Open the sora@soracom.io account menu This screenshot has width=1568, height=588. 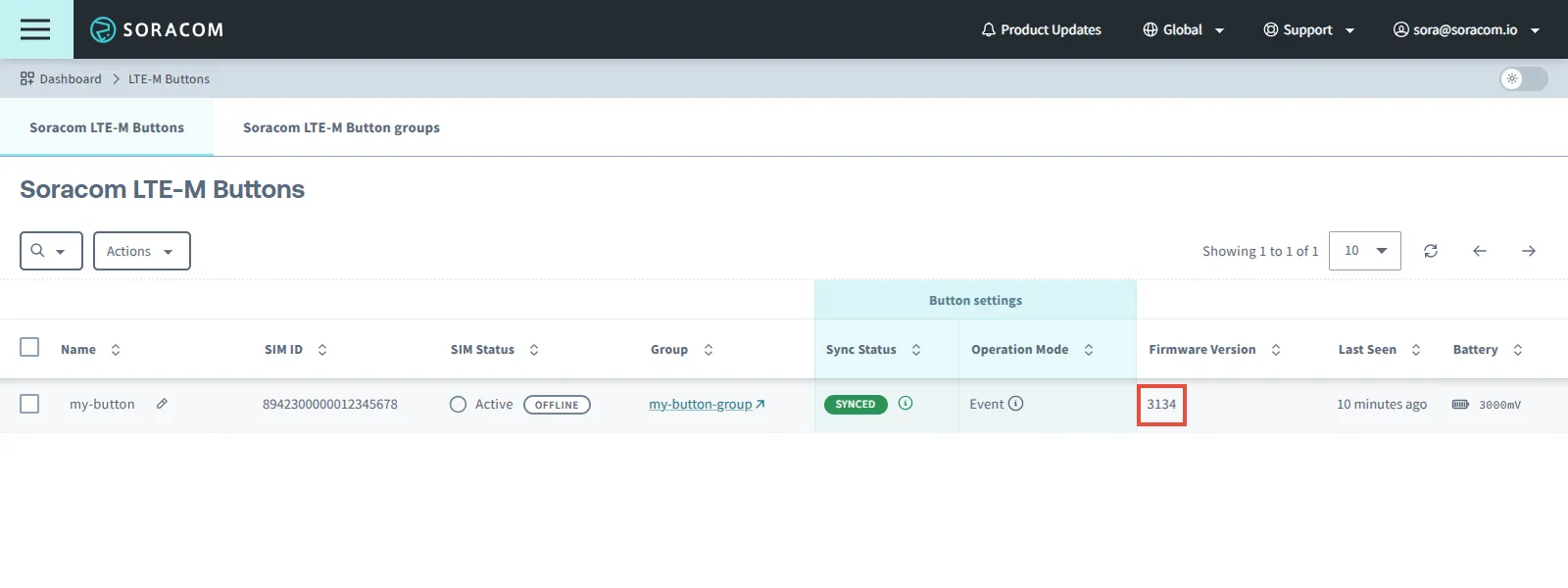point(1466,29)
